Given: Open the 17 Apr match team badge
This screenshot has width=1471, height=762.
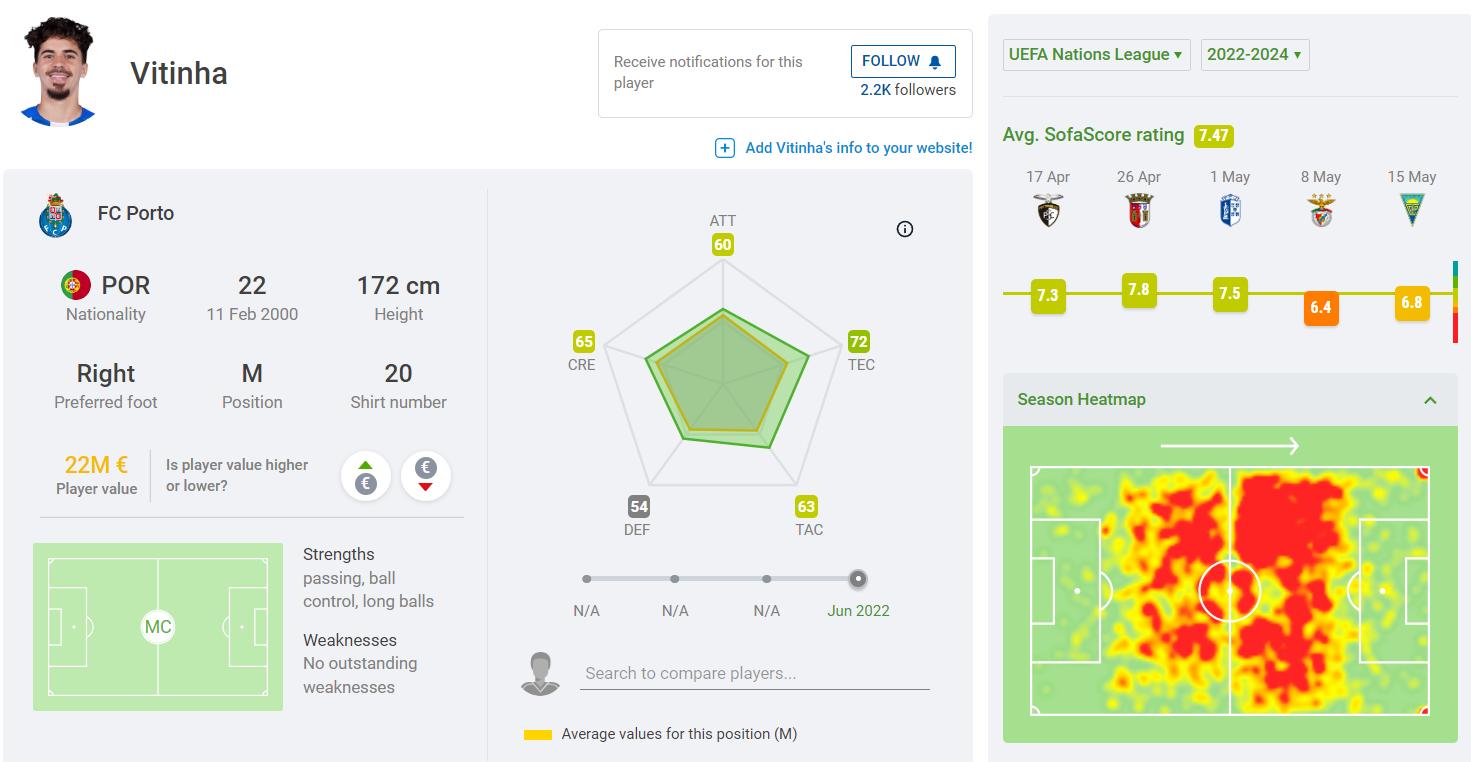Looking at the screenshot, I should tap(1048, 210).
